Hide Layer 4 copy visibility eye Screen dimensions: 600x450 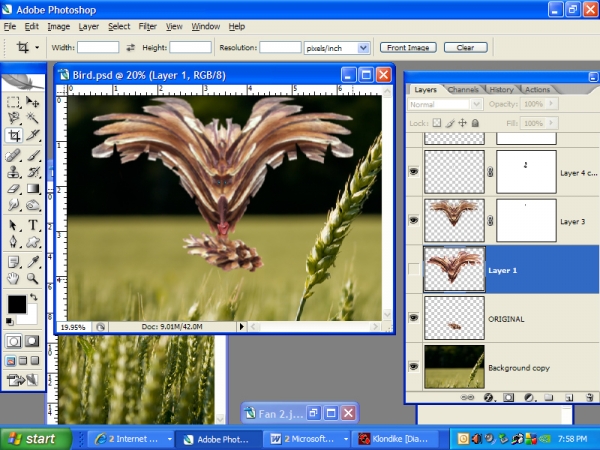click(414, 172)
